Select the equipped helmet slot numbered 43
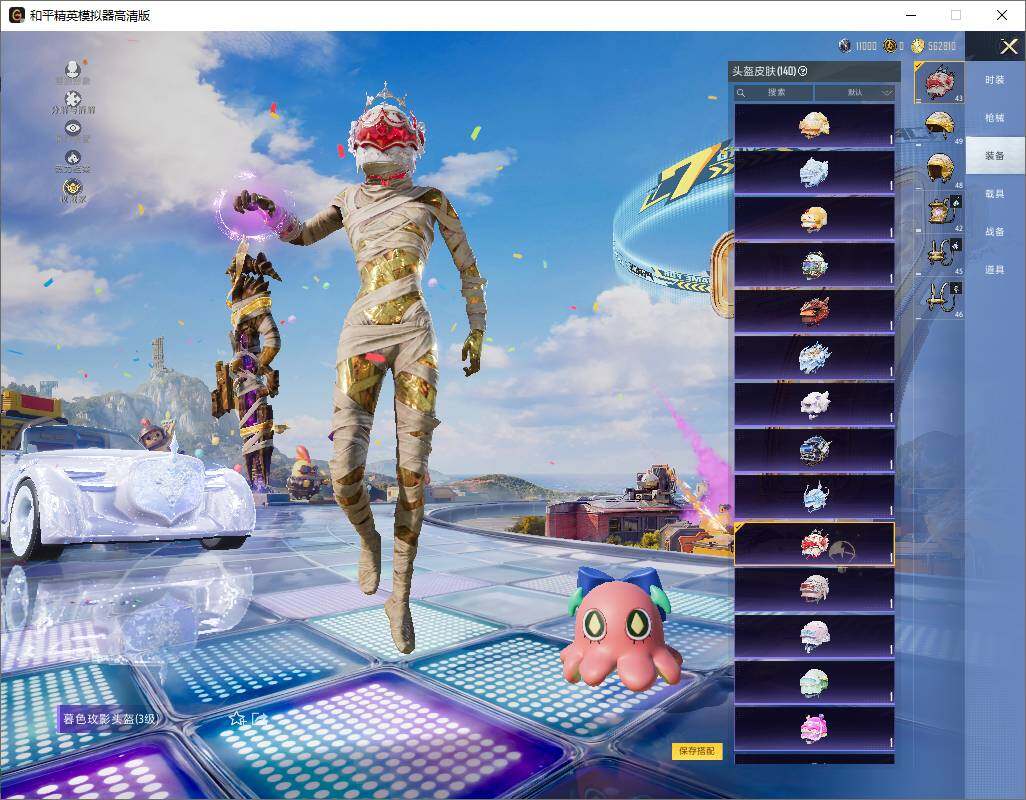The width and height of the screenshot is (1026, 800). coord(940,82)
